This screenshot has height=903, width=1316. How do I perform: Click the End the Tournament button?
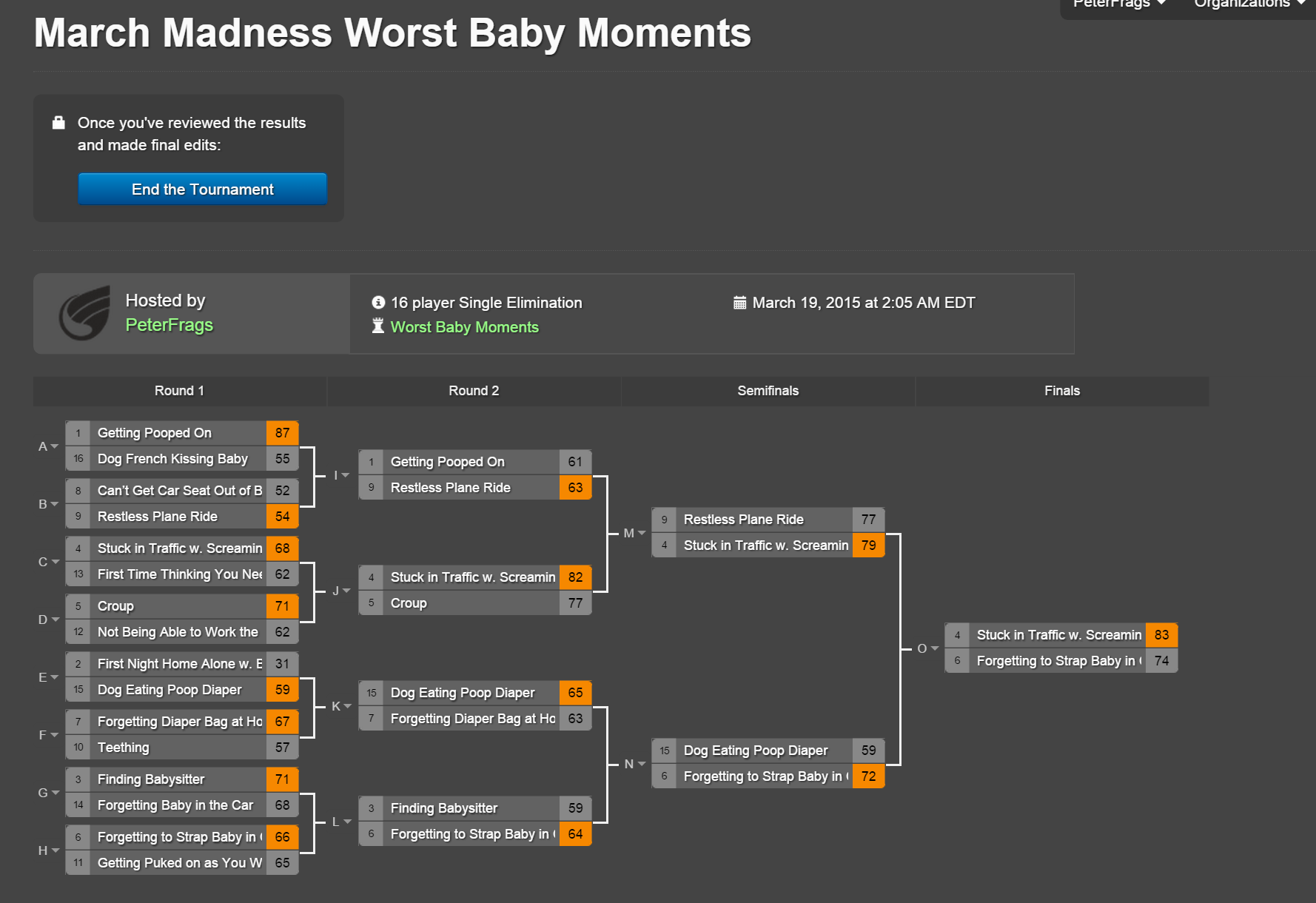[202, 189]
